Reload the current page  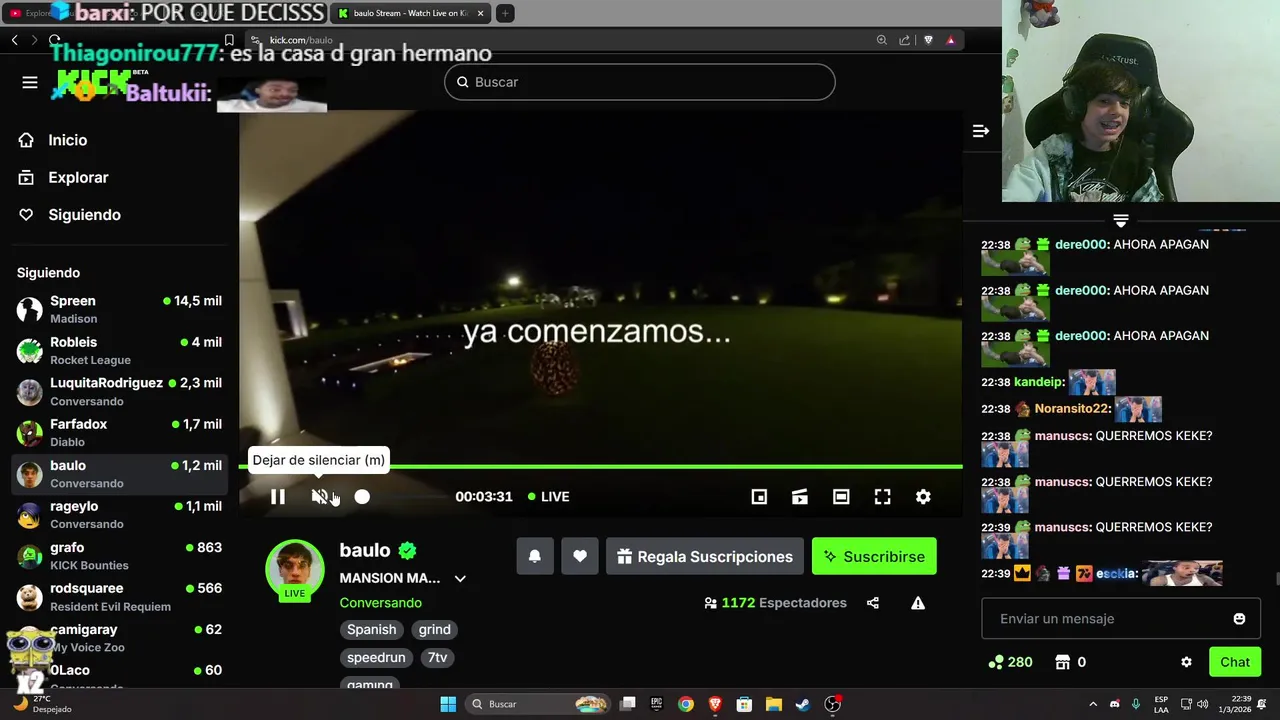[54, 40]
